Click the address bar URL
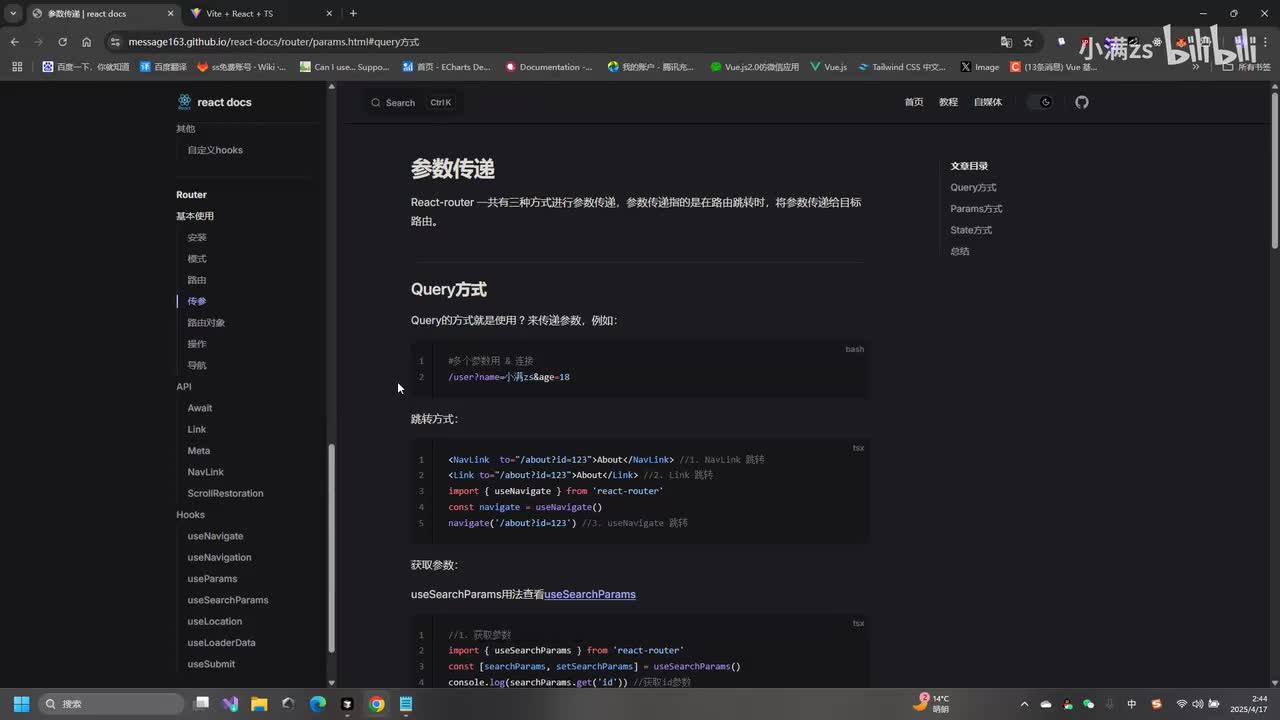1280x720 pixels. tap(274, 42)
